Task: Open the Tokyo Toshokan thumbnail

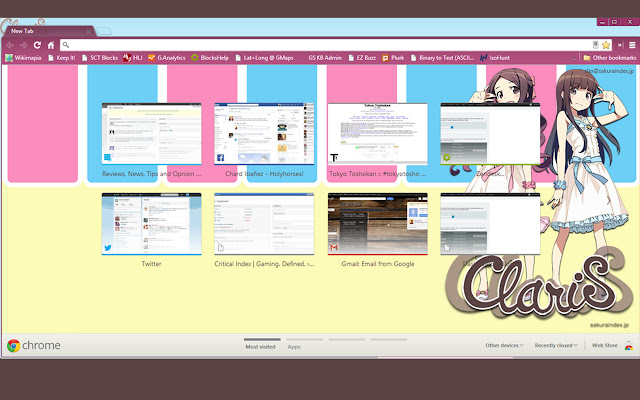Action: 378,134
